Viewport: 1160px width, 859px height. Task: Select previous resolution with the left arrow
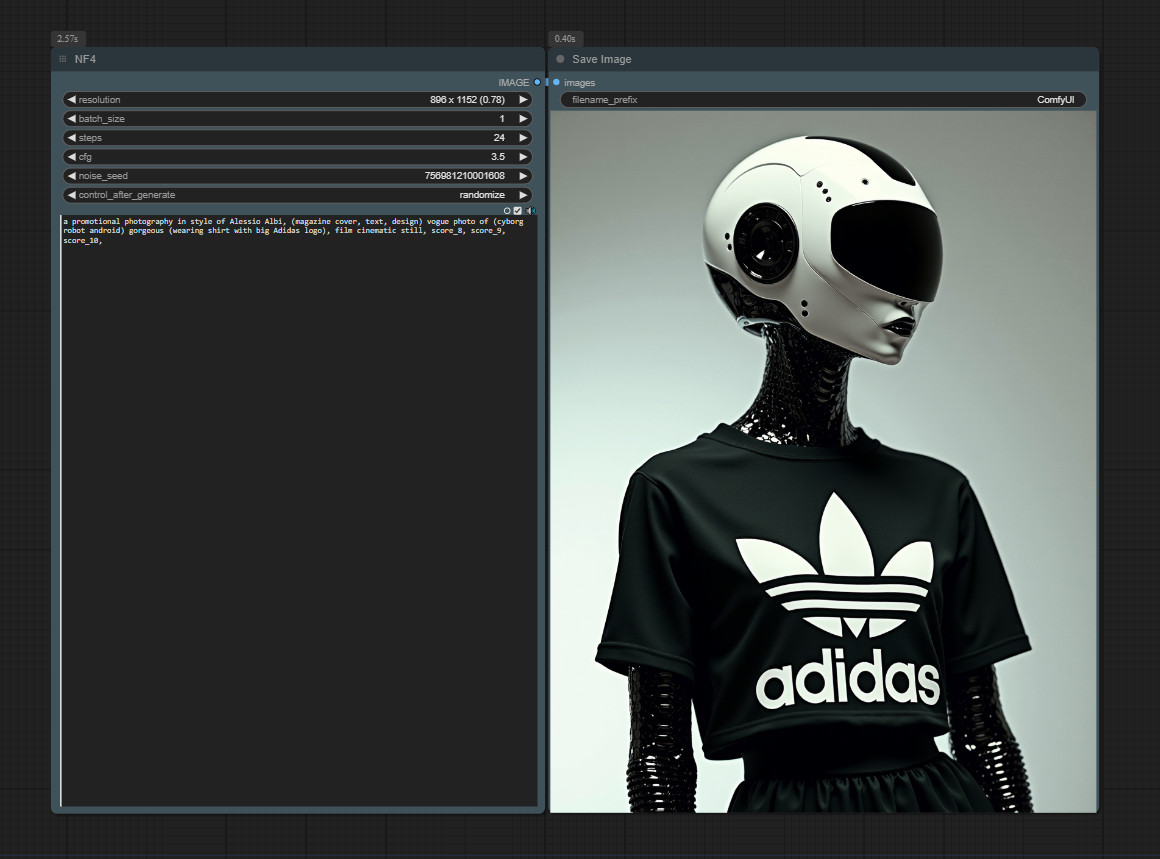pos(71,100)
